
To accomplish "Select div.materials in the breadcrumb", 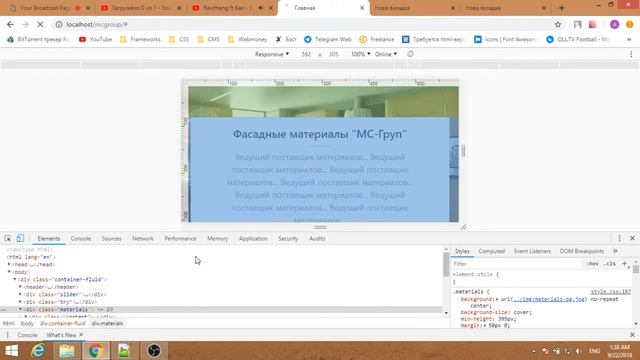I will click(107, 323).
